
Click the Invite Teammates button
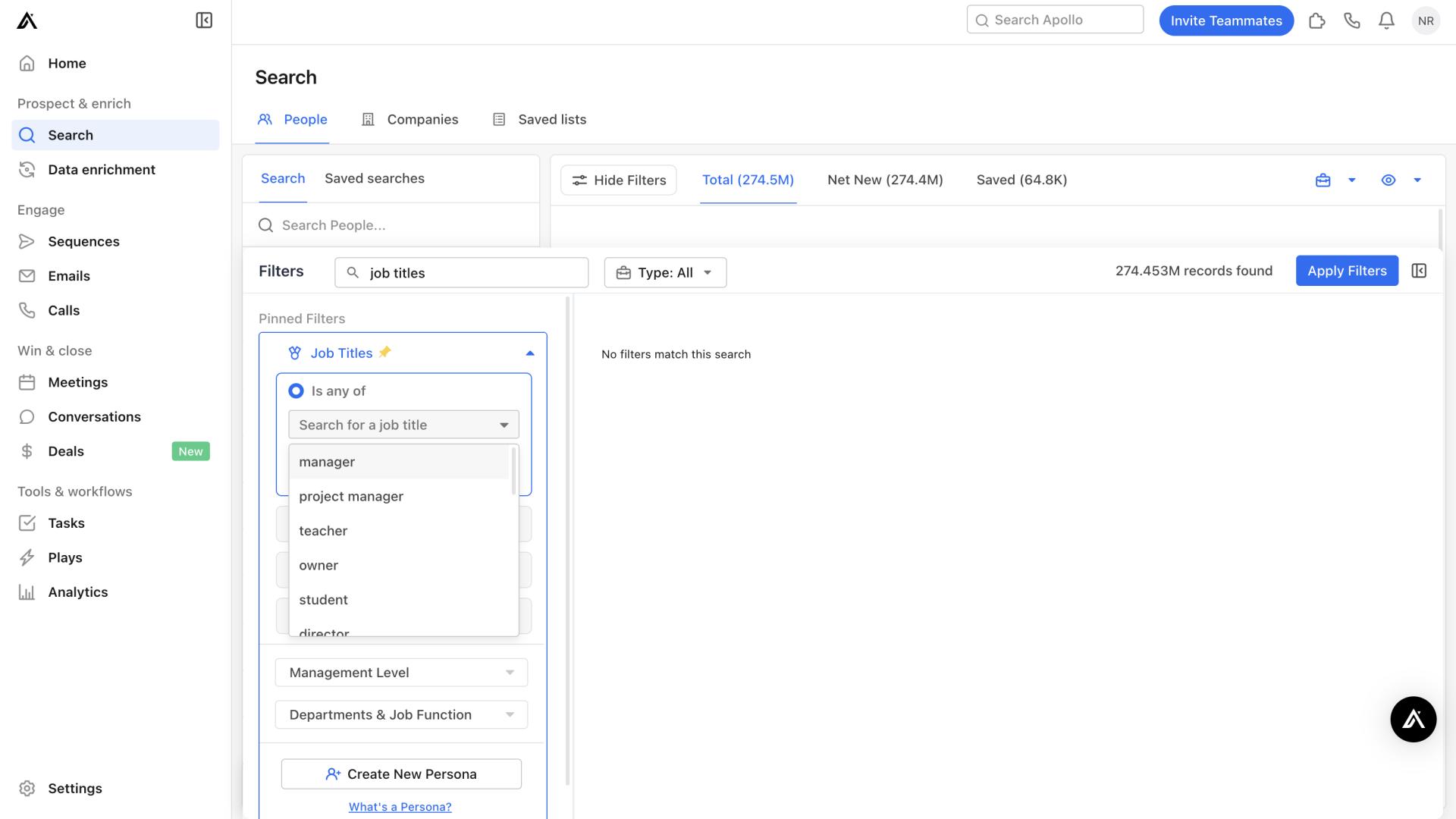point(1226,20)
